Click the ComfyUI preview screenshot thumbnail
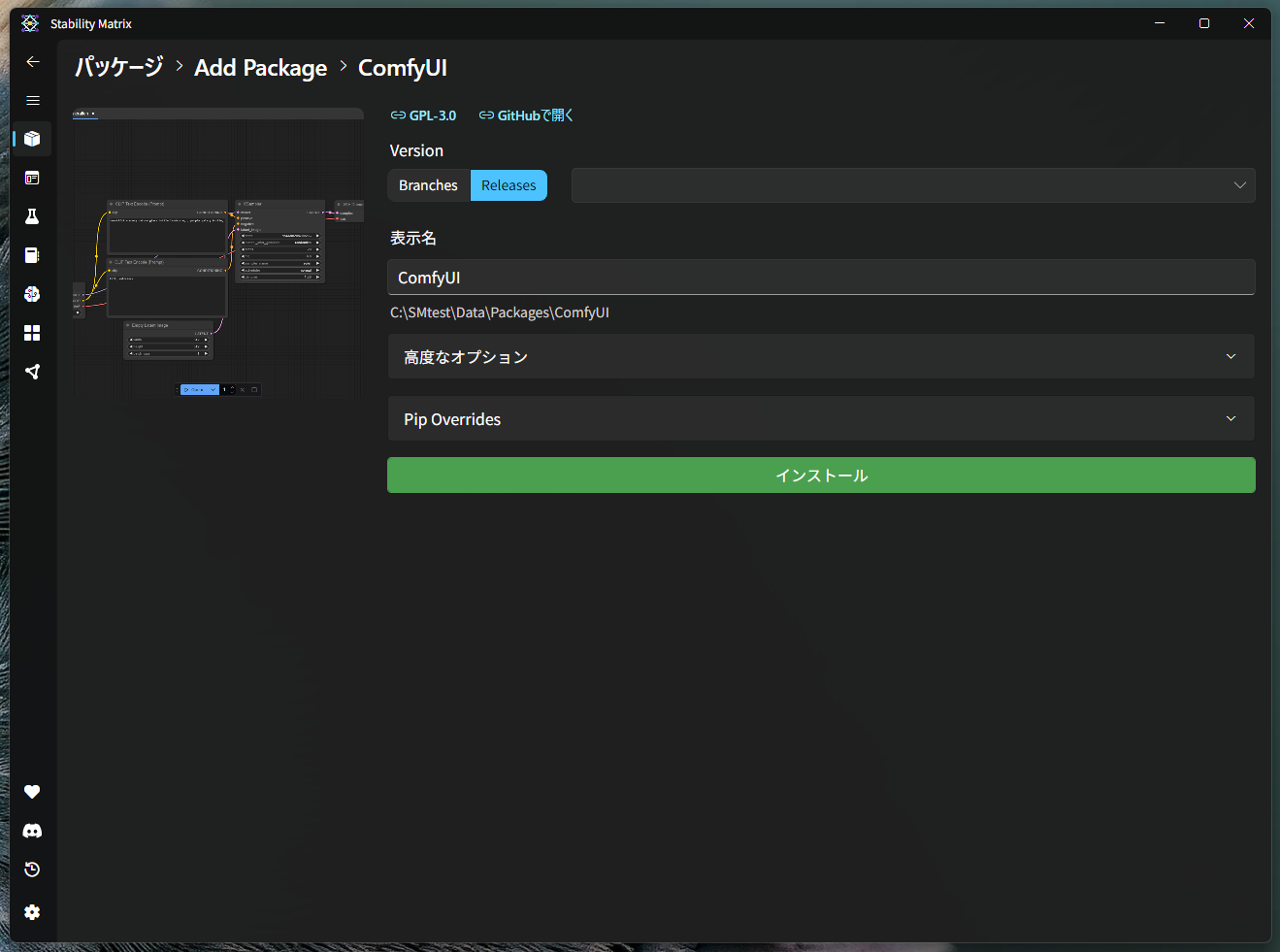1280x952 pixels. [218, 252]
